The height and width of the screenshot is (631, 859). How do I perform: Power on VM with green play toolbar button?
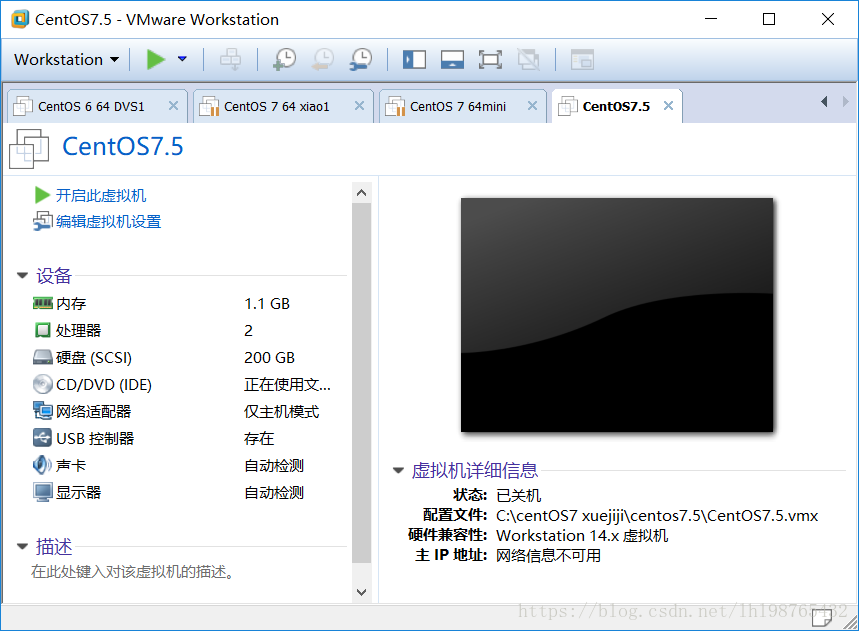click(156, 59)
